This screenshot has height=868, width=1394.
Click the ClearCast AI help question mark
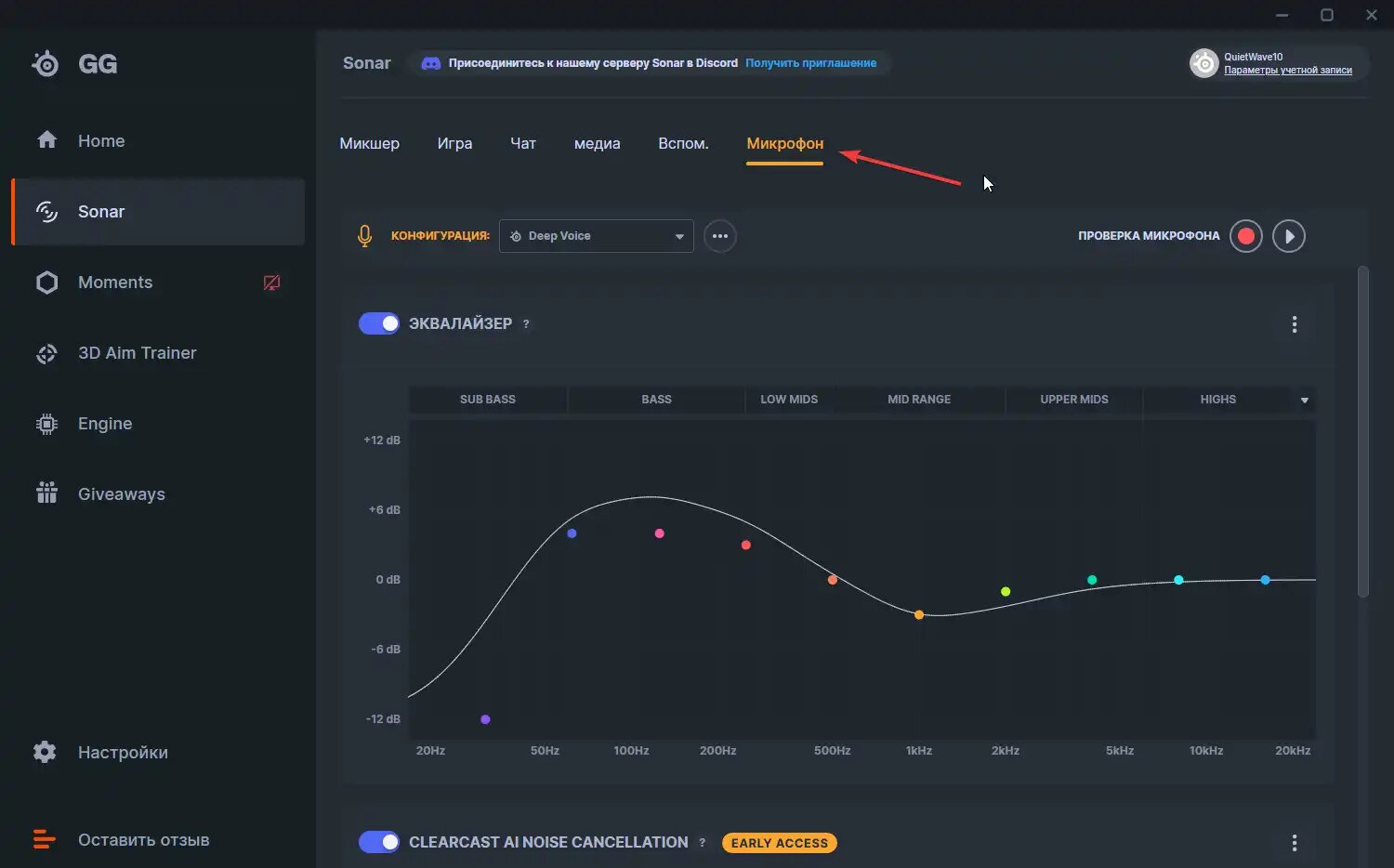tap(703, 843)
